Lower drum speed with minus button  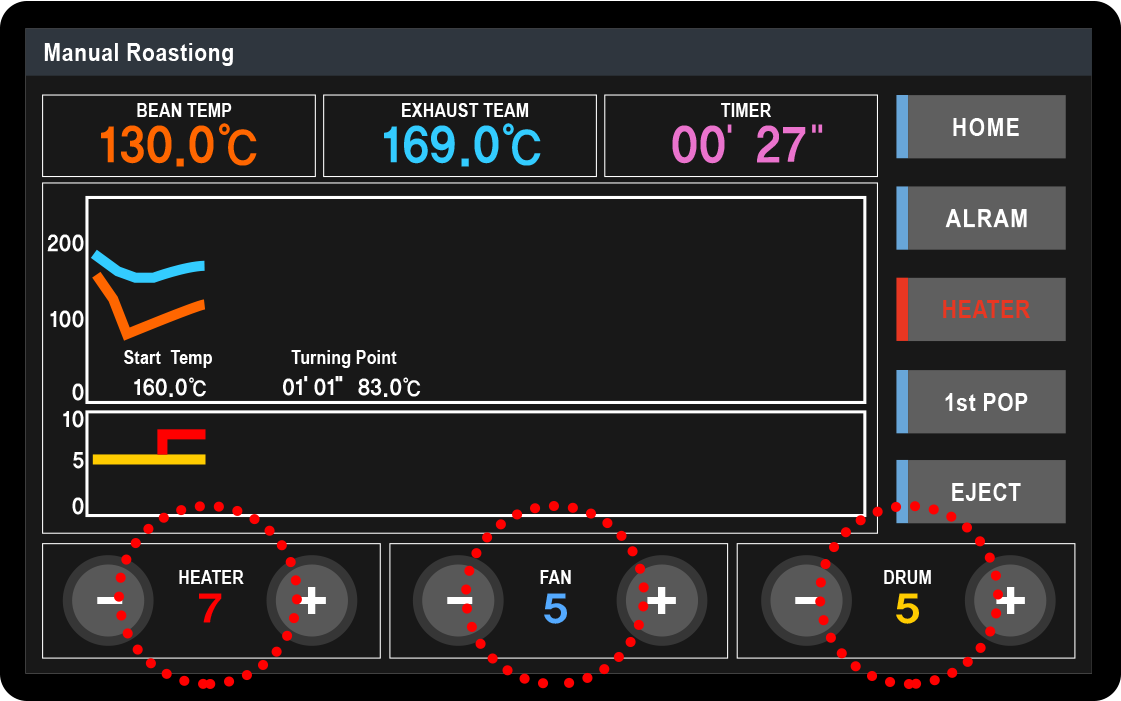pyautogui.click(x=803, y=600)
